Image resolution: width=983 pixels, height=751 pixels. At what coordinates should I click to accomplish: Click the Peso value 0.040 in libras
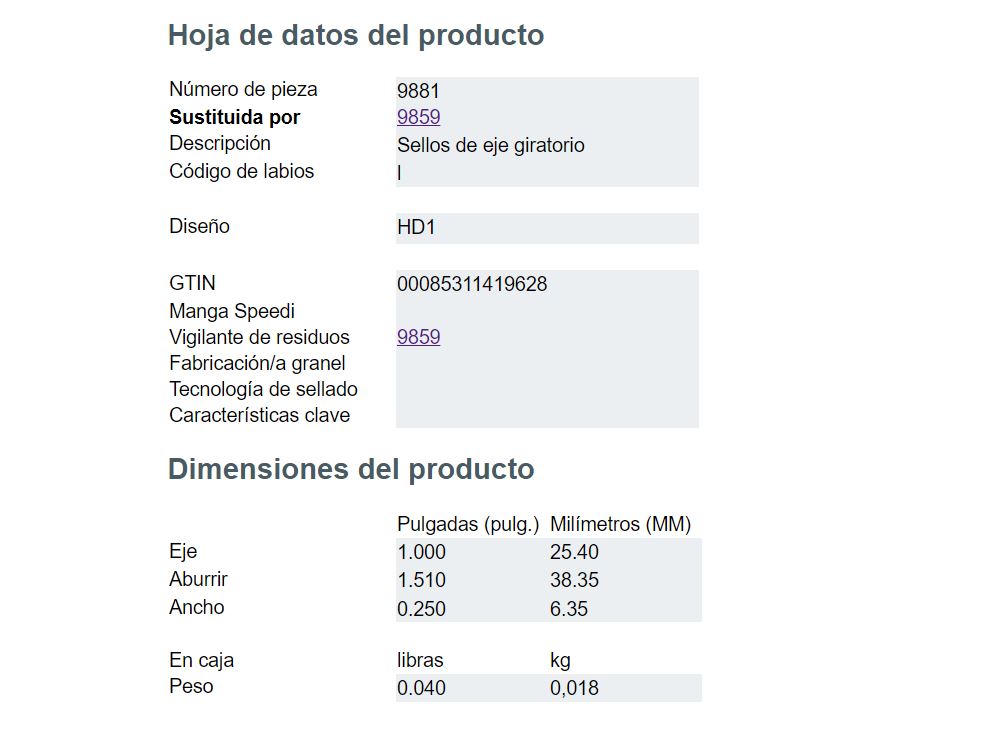[421, 688]
